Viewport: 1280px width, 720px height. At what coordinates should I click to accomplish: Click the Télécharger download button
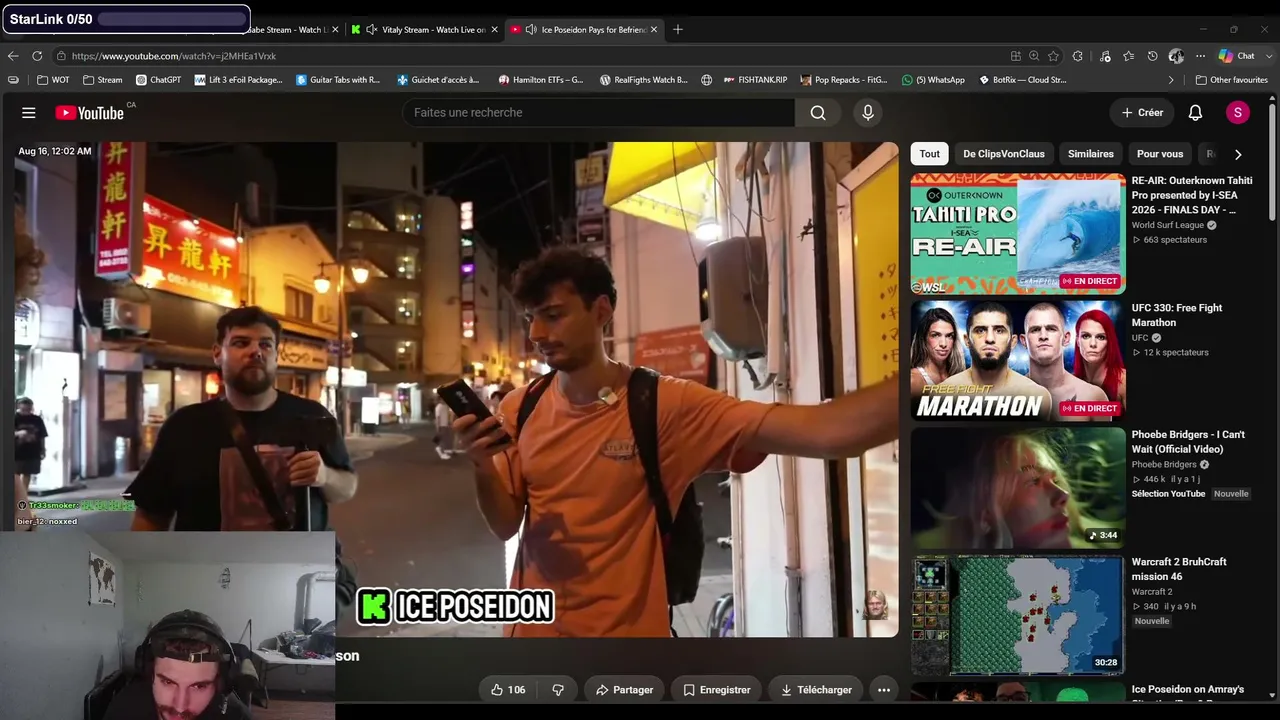(816, 690)
